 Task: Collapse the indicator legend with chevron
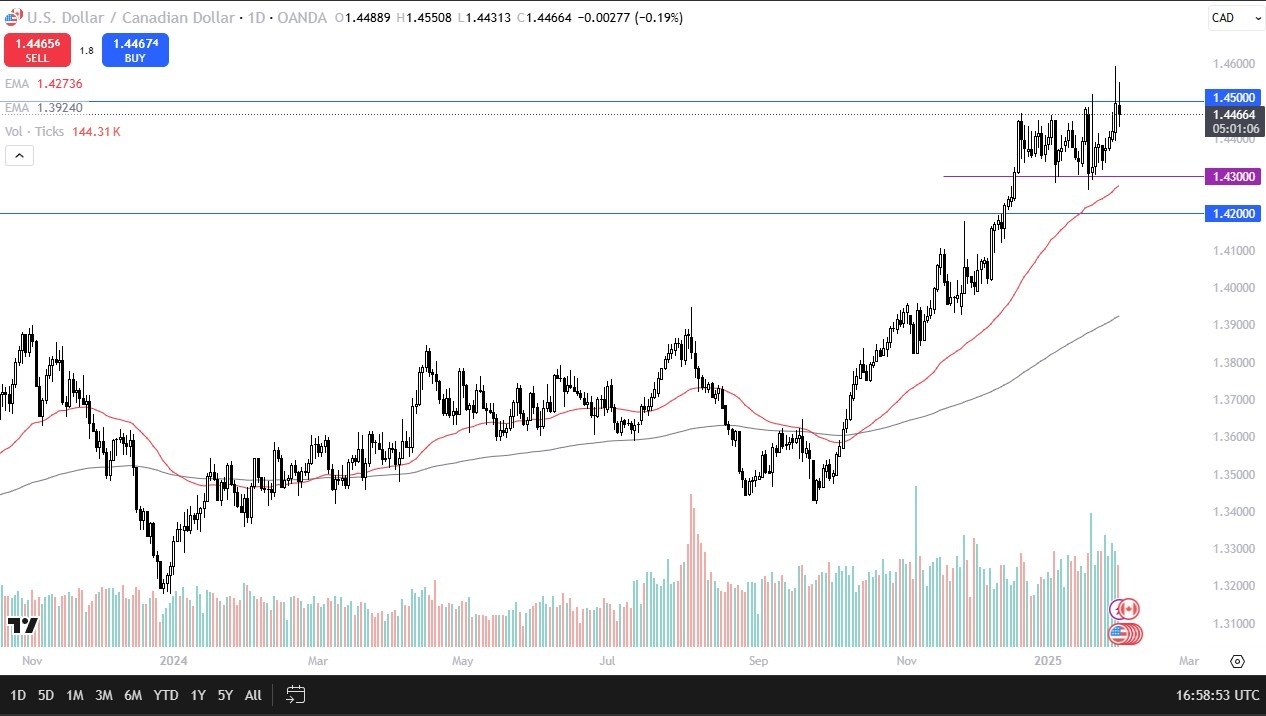pos(19,155)
